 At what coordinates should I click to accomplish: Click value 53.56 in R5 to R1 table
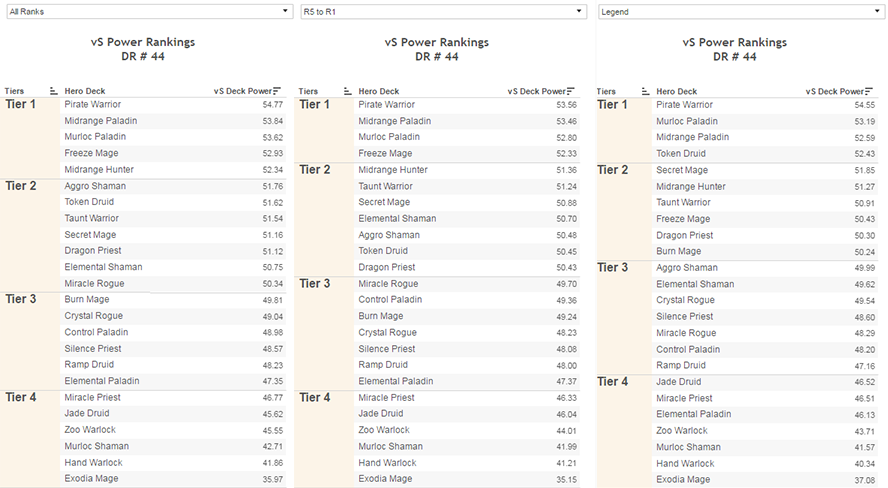[567, 105]
